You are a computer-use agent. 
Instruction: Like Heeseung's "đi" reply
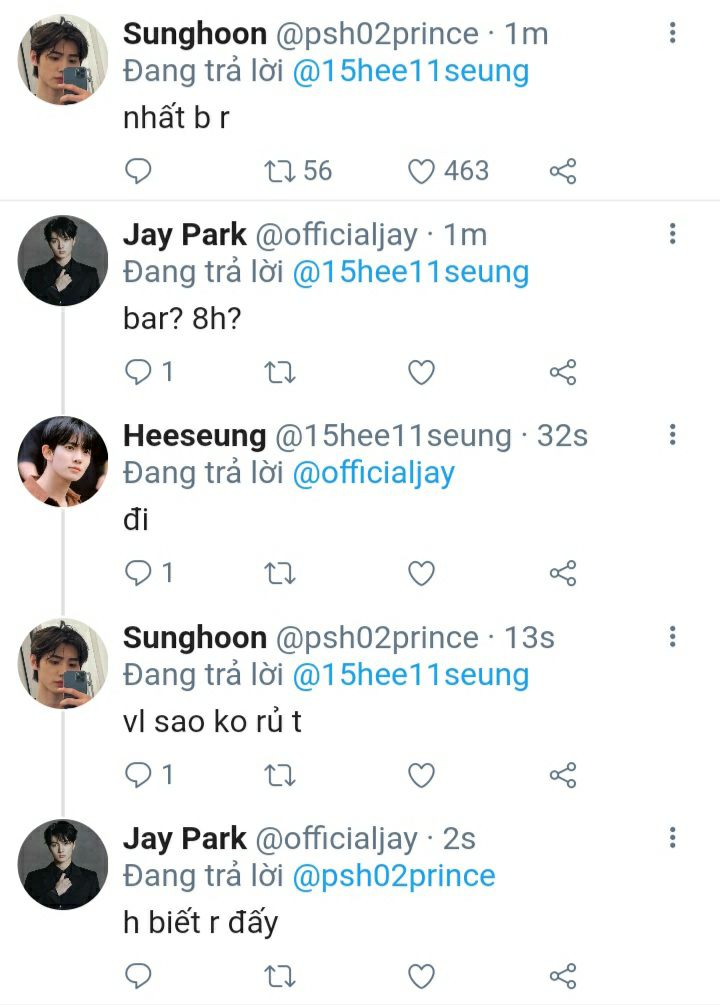tap(422, 573)
